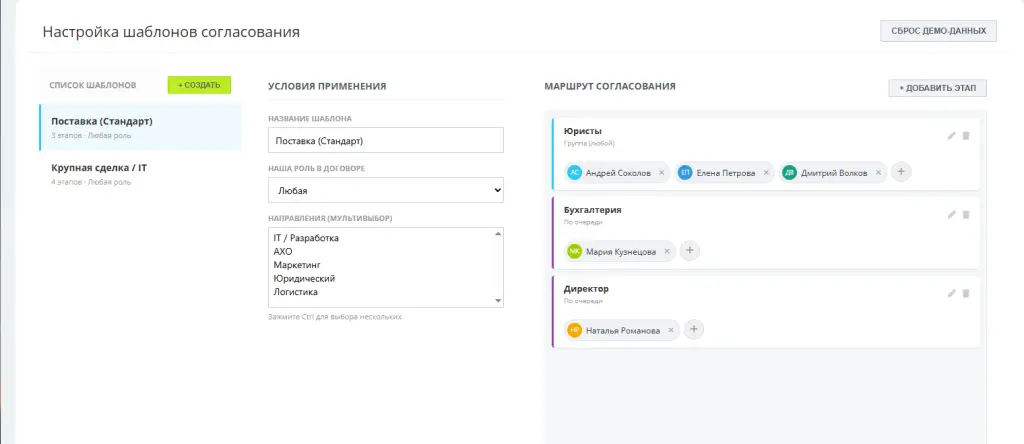
Task: Click the Название шаблона input field
Action: 386,140
